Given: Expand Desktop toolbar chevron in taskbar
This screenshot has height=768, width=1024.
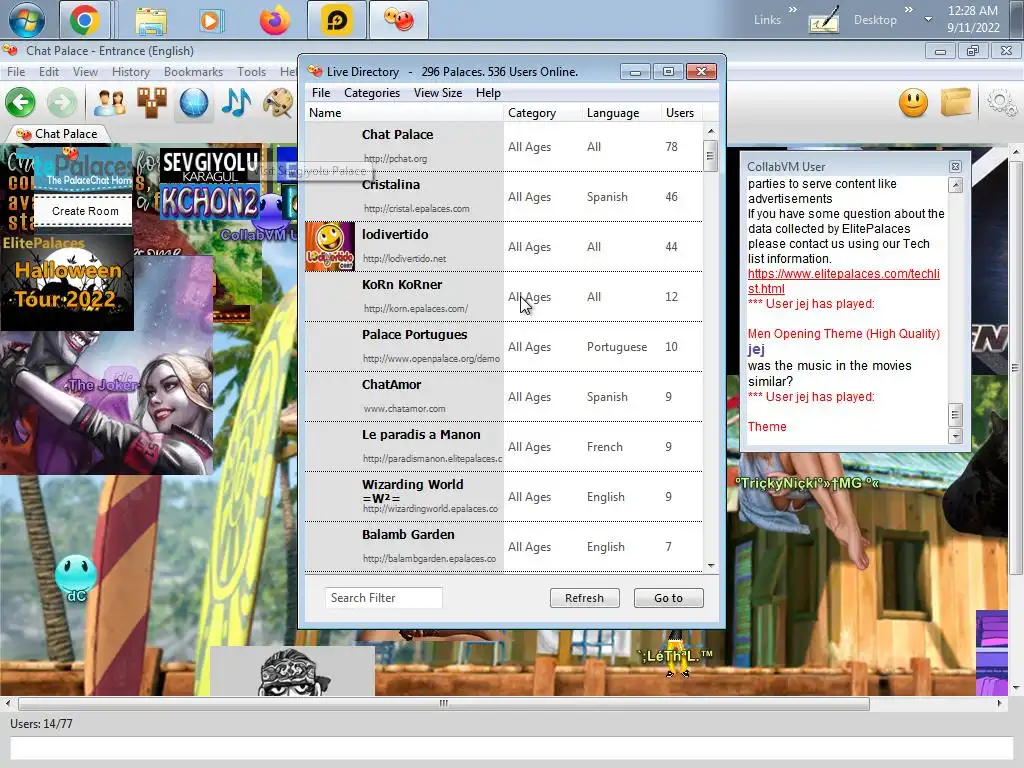Looking at the screenshot, I should [908, 9].
